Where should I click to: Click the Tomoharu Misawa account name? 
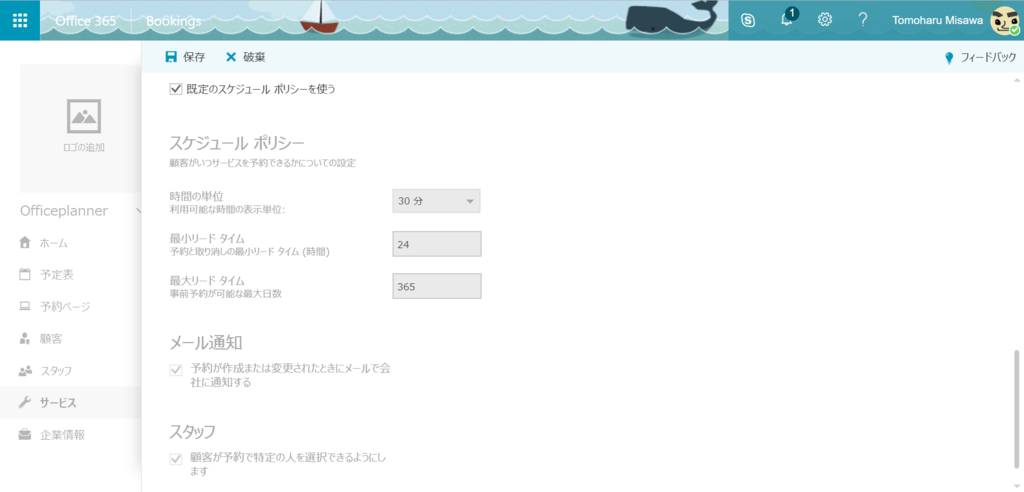(x=936, y=20)
